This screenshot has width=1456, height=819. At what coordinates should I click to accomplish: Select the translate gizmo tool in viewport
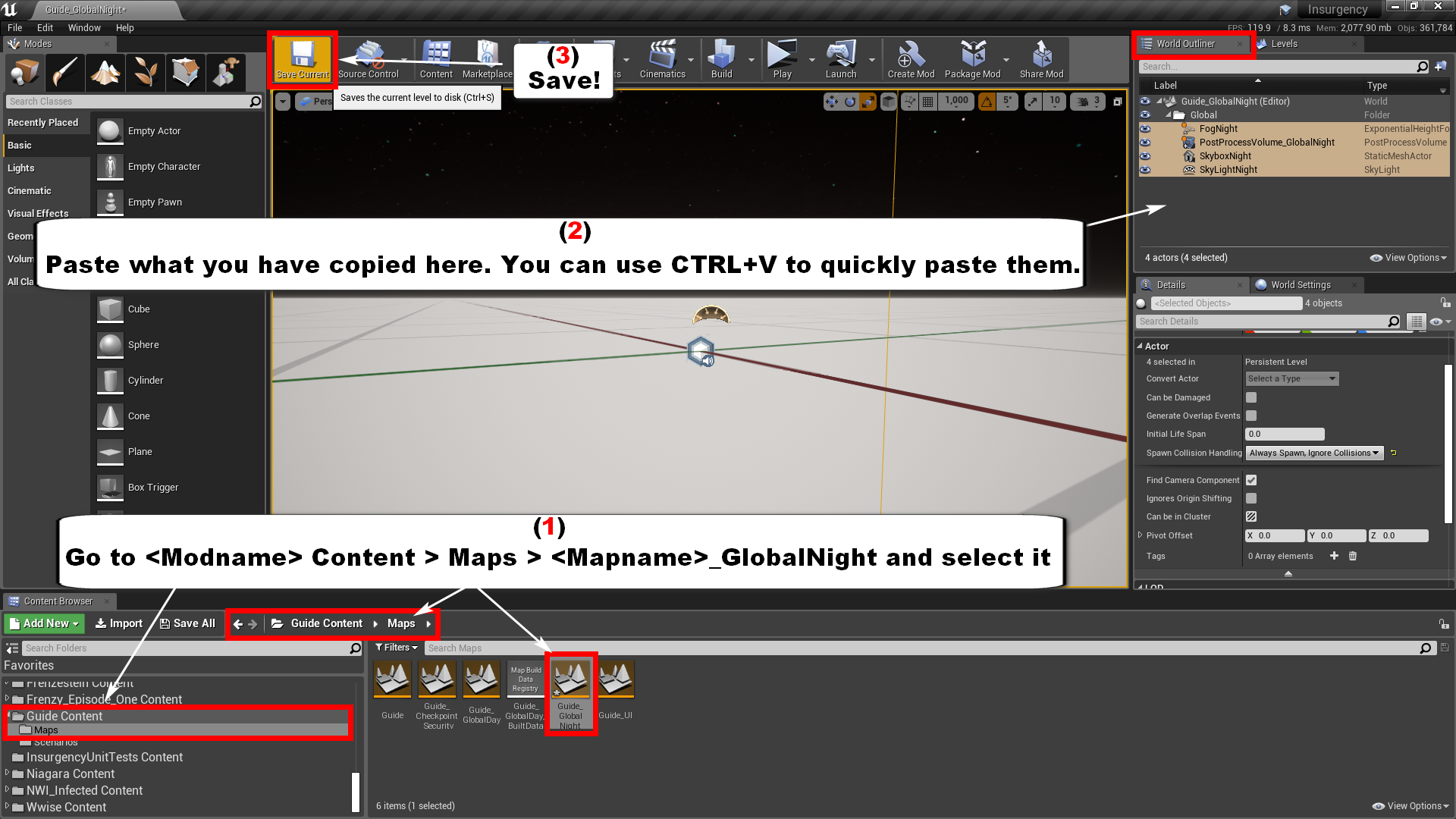coord(832,102)
